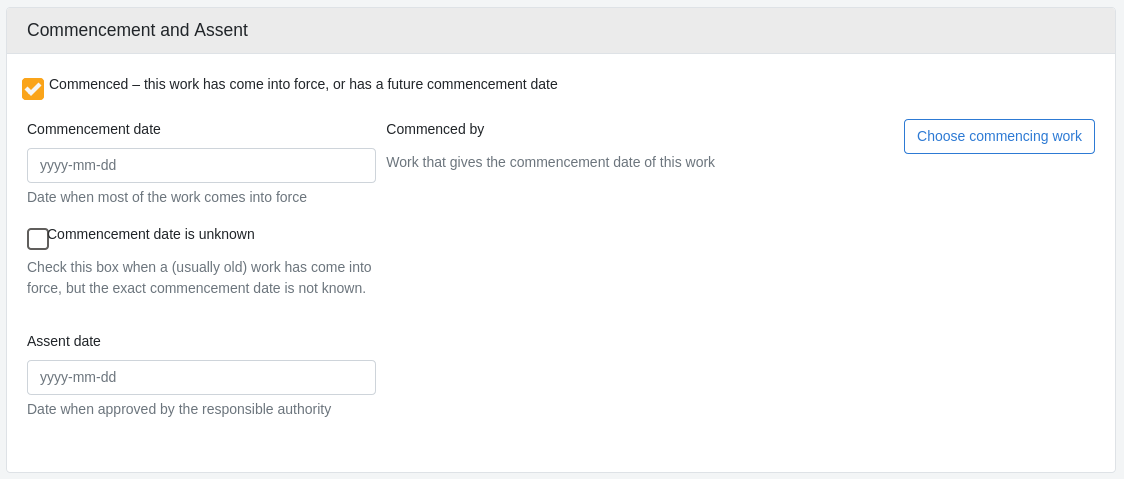Click the 'Commenced by' label
This screenshot has width=1124, height=479.
pyautogui.click(x=435, y=129)
